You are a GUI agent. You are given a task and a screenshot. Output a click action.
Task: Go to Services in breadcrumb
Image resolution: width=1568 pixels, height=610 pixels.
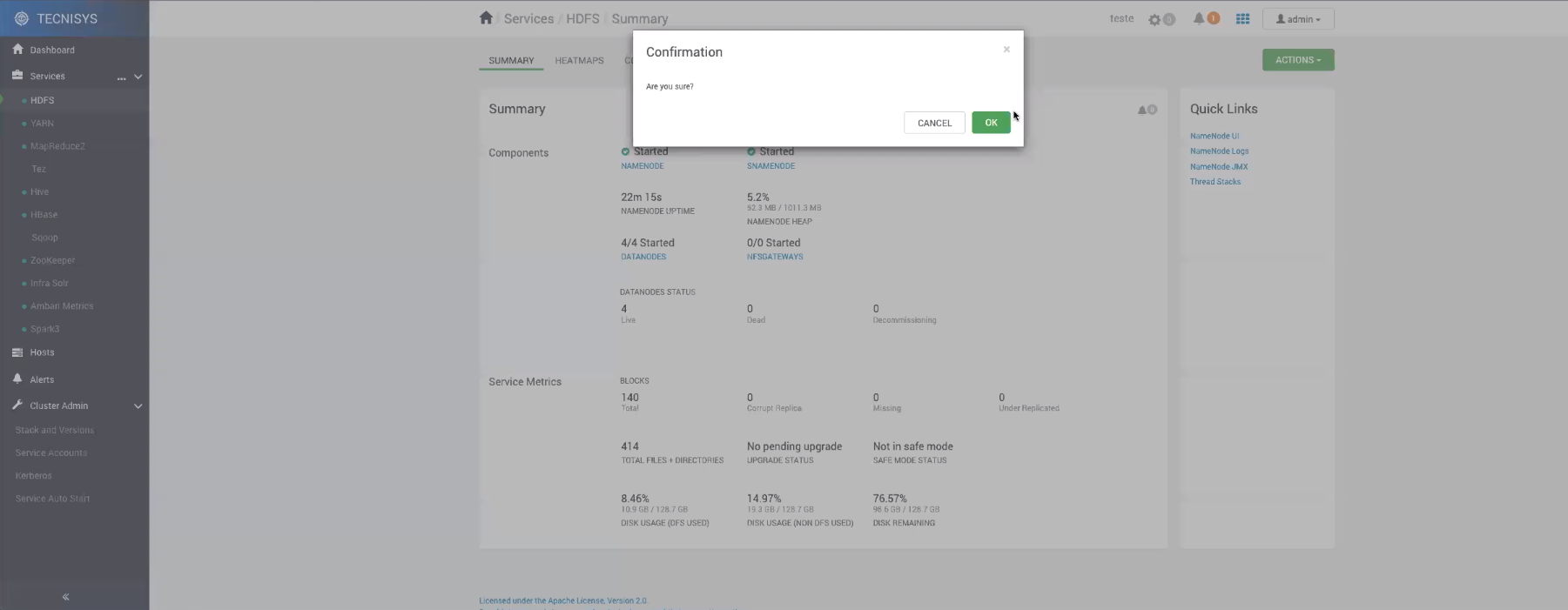click(528, 18)
